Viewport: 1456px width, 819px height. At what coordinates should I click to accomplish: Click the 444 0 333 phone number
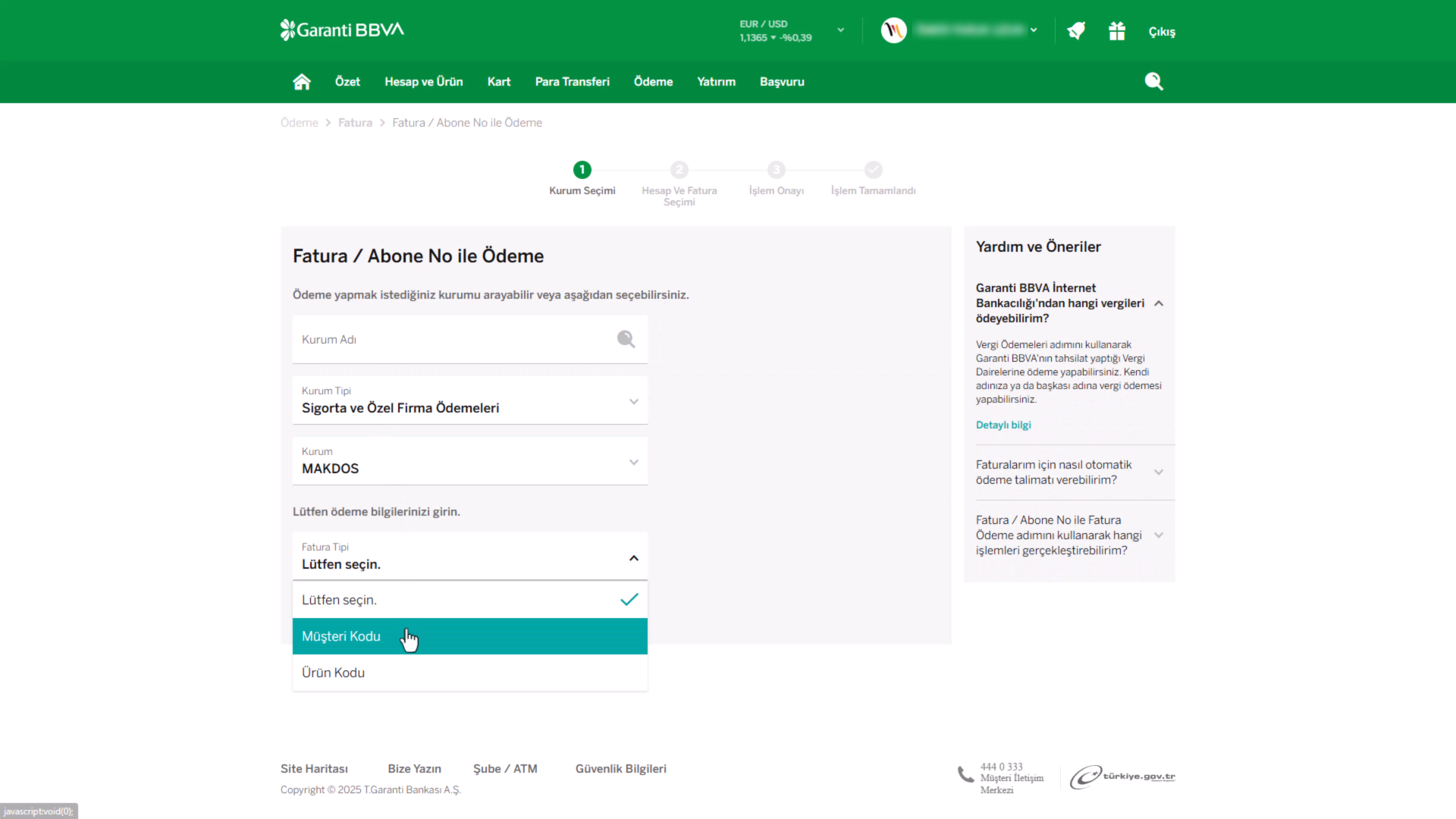pyautogui.click(x=1001, y=767)
